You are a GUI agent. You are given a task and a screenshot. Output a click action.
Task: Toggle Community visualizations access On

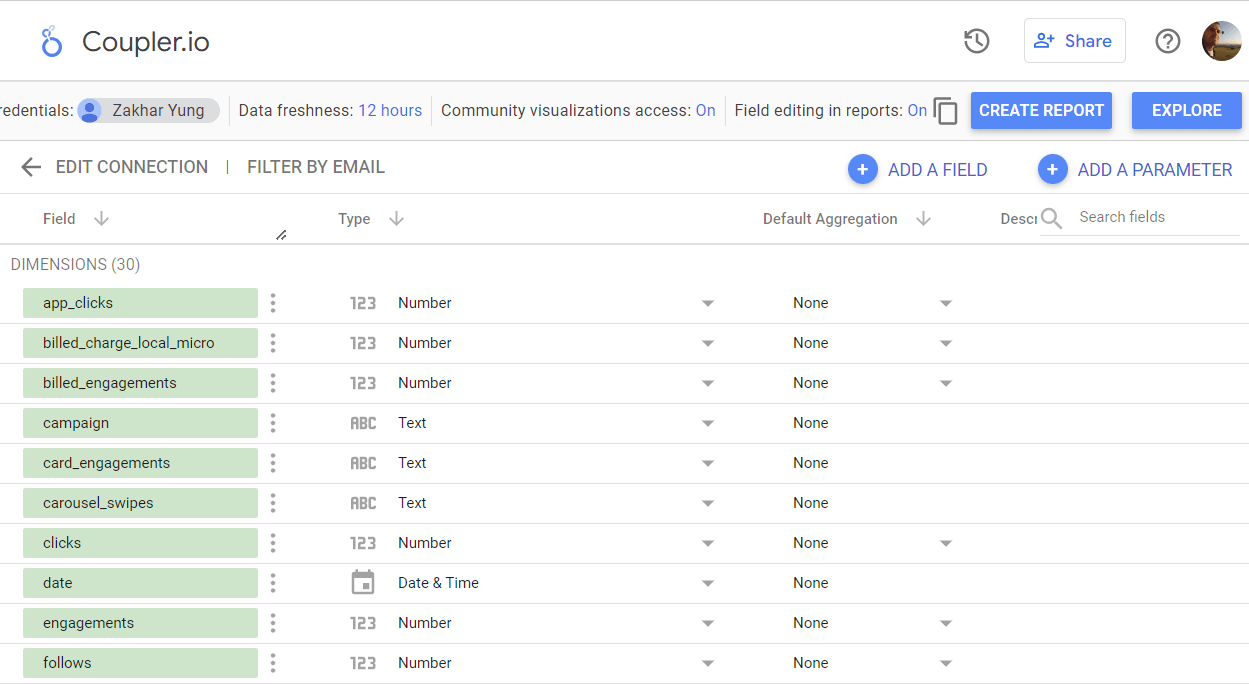pyautogui.click(x=706, y=111)
